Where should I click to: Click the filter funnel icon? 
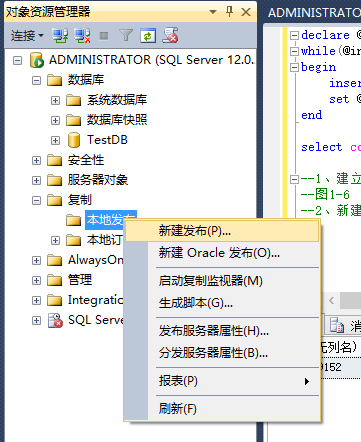(126, 35)
